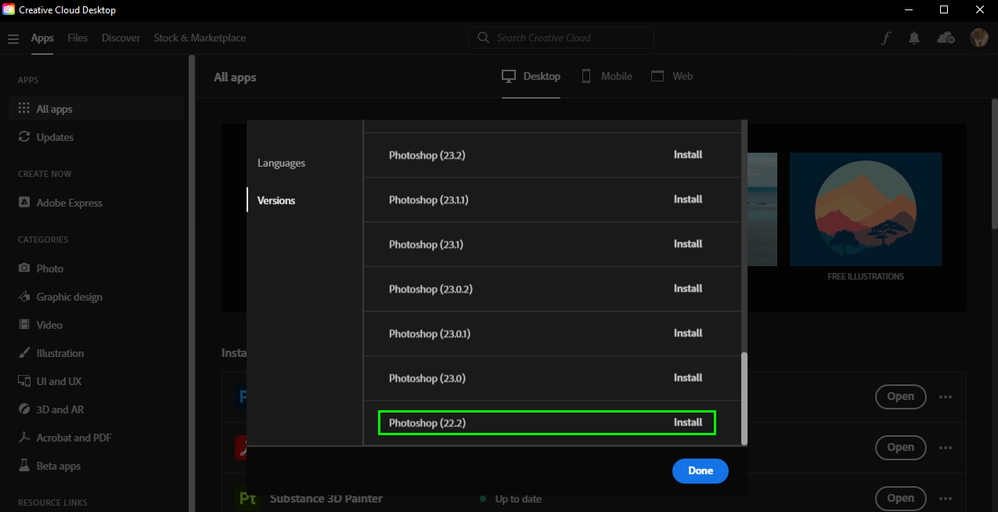The height and width of the screenshot is (512, 998).
Task: Switch to the Web tab
Action: tap(673, 76)
